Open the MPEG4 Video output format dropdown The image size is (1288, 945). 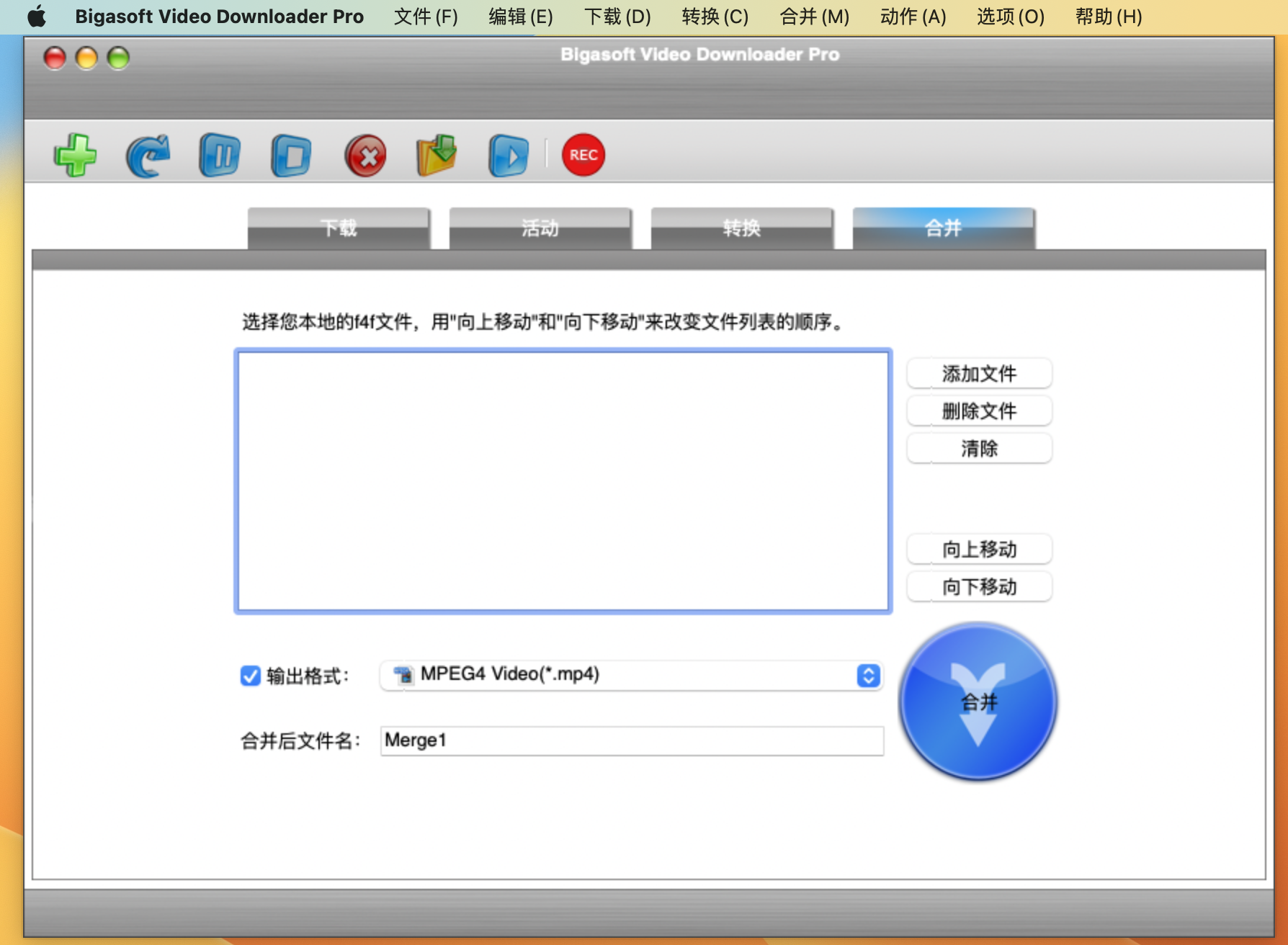click(631, 675)
